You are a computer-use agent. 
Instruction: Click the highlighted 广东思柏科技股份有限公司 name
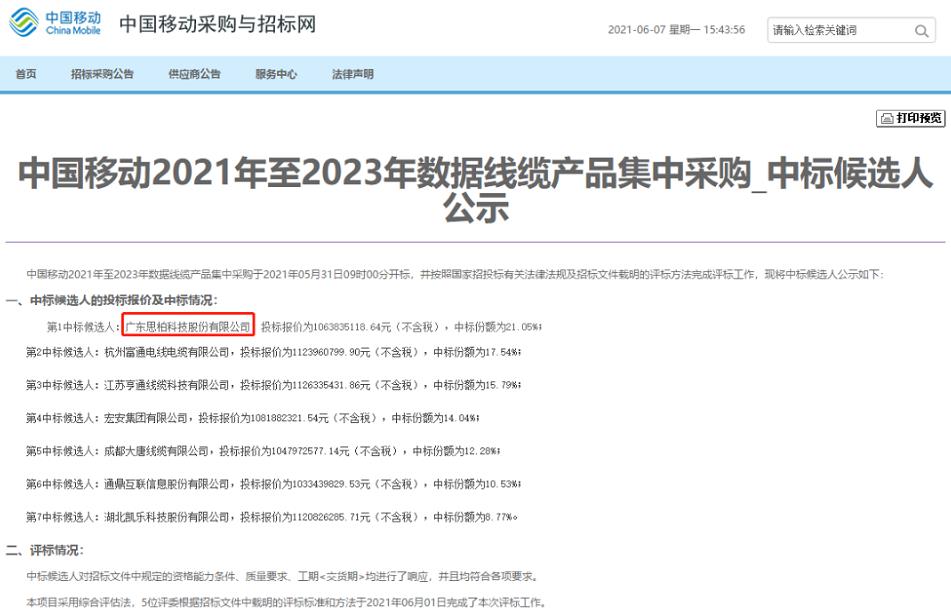tap(188, 327)
